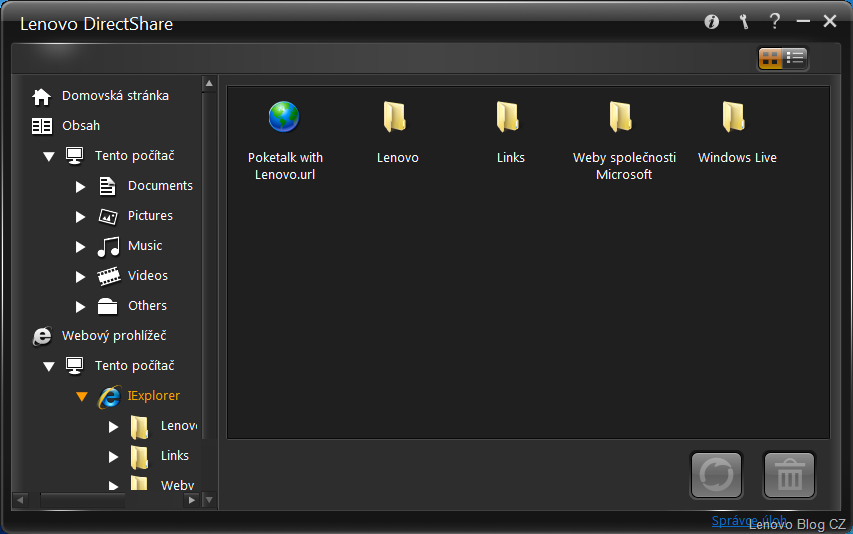Image resolution: width=853 pixels, height=534 pixels.
Task: Open settings via the wrench icon
Action: [743, 21]
